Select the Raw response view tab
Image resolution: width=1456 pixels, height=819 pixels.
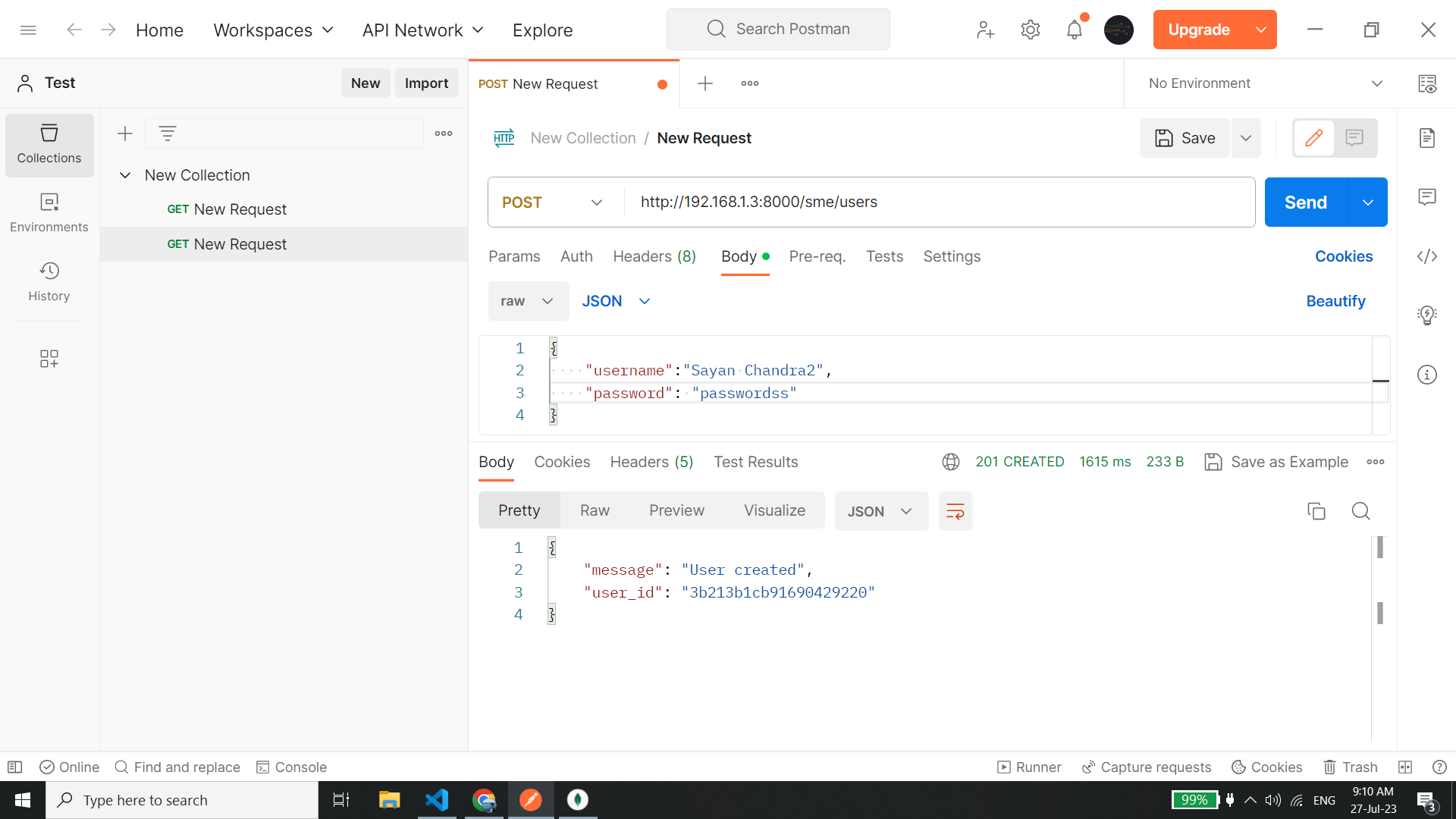pyautogui.click(x=595, y=510)
